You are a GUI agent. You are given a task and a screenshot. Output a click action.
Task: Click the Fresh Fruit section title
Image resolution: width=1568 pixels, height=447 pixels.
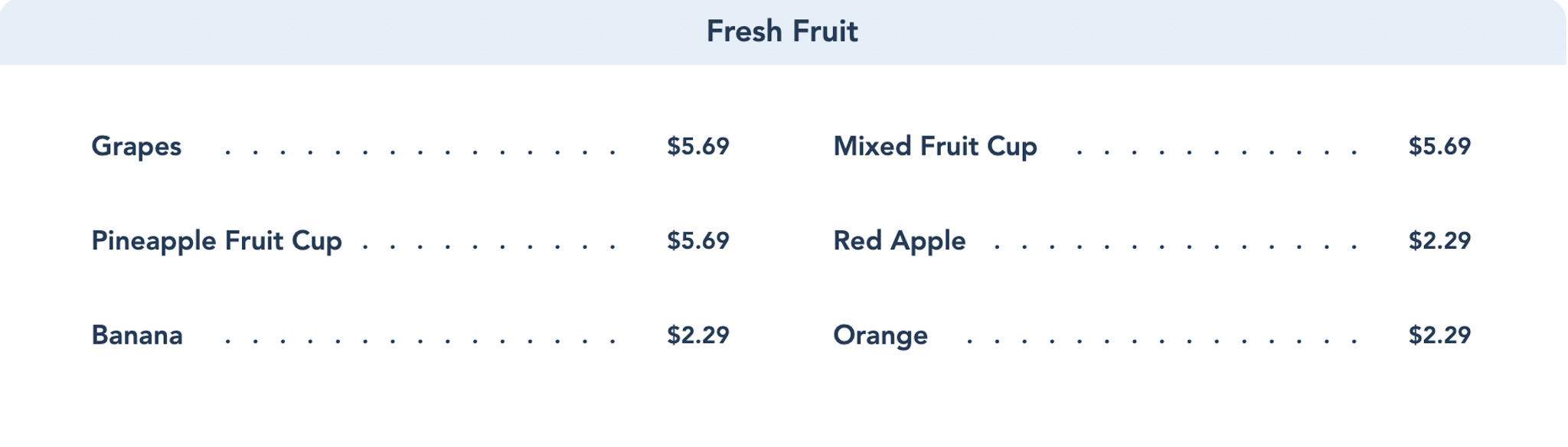(782, 31)
